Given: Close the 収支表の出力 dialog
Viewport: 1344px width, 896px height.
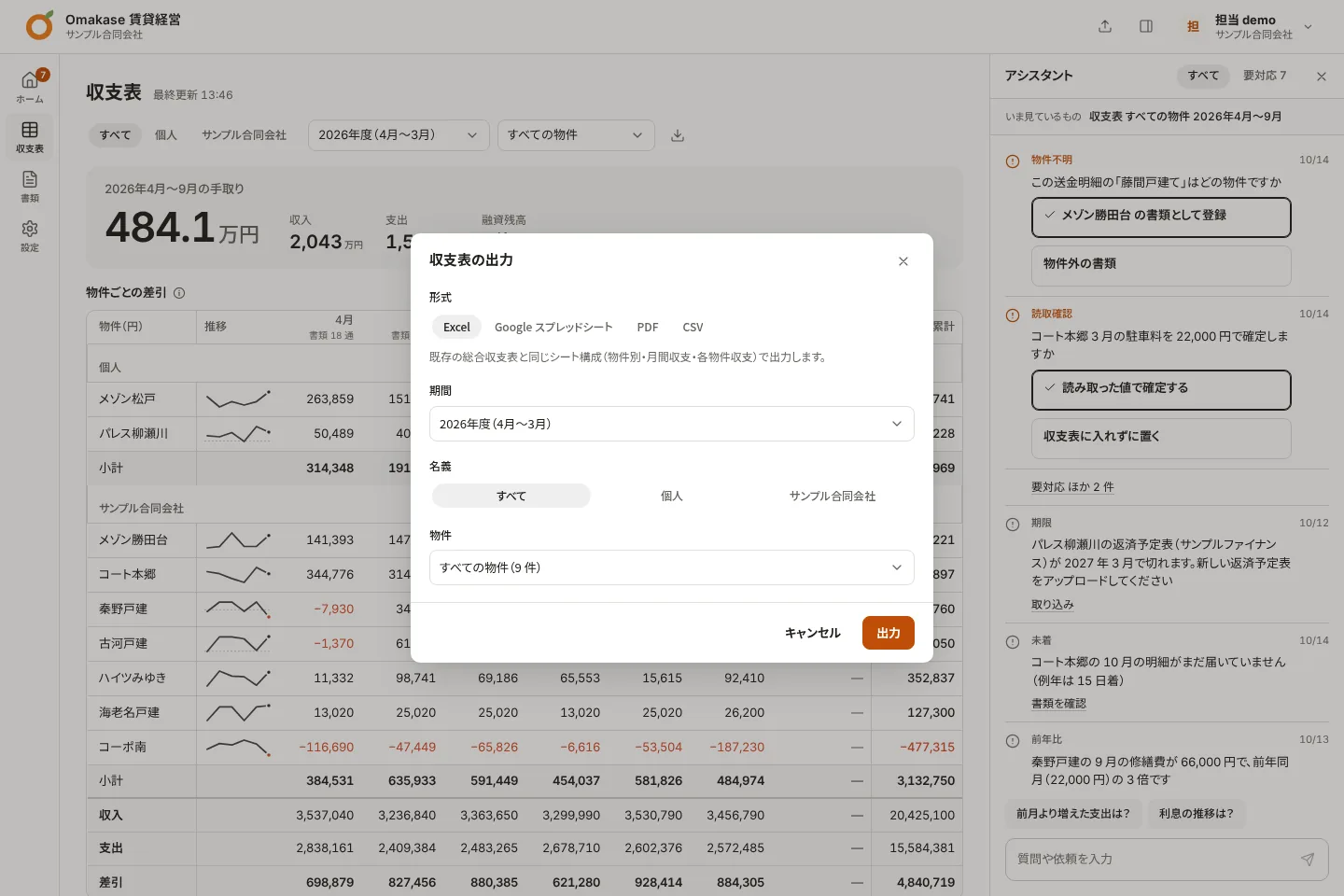Looking at the screenshot, I should (903, 261).
